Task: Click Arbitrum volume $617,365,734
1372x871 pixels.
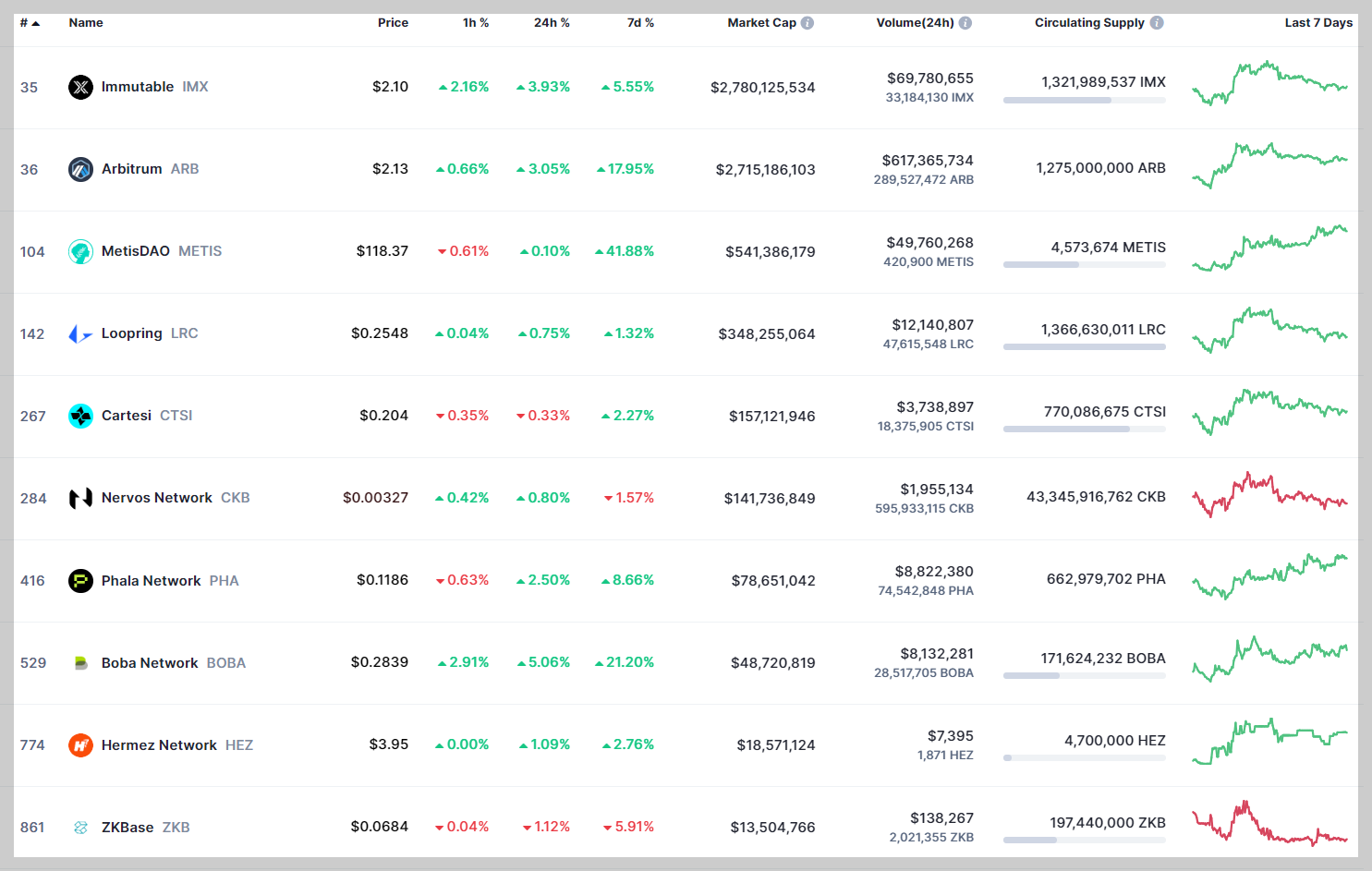Action: [x=928, y=161]
